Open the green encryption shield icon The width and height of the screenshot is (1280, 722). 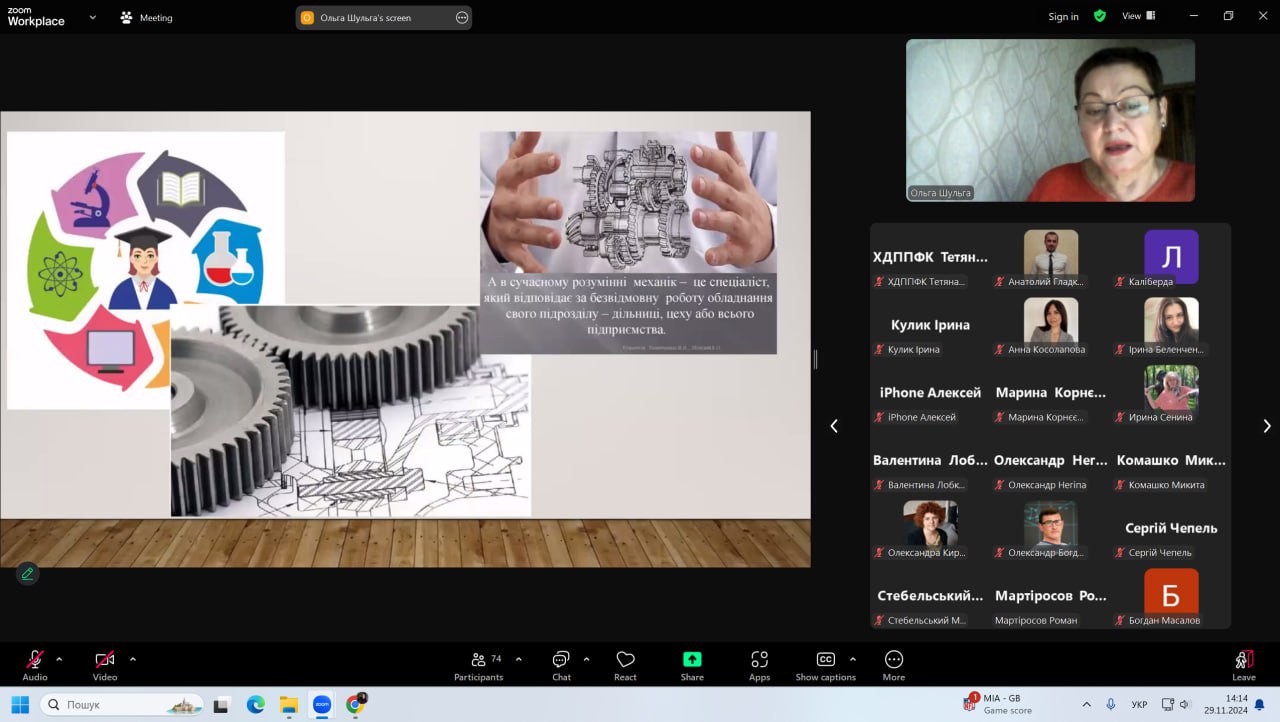(x=1100, y=16)
